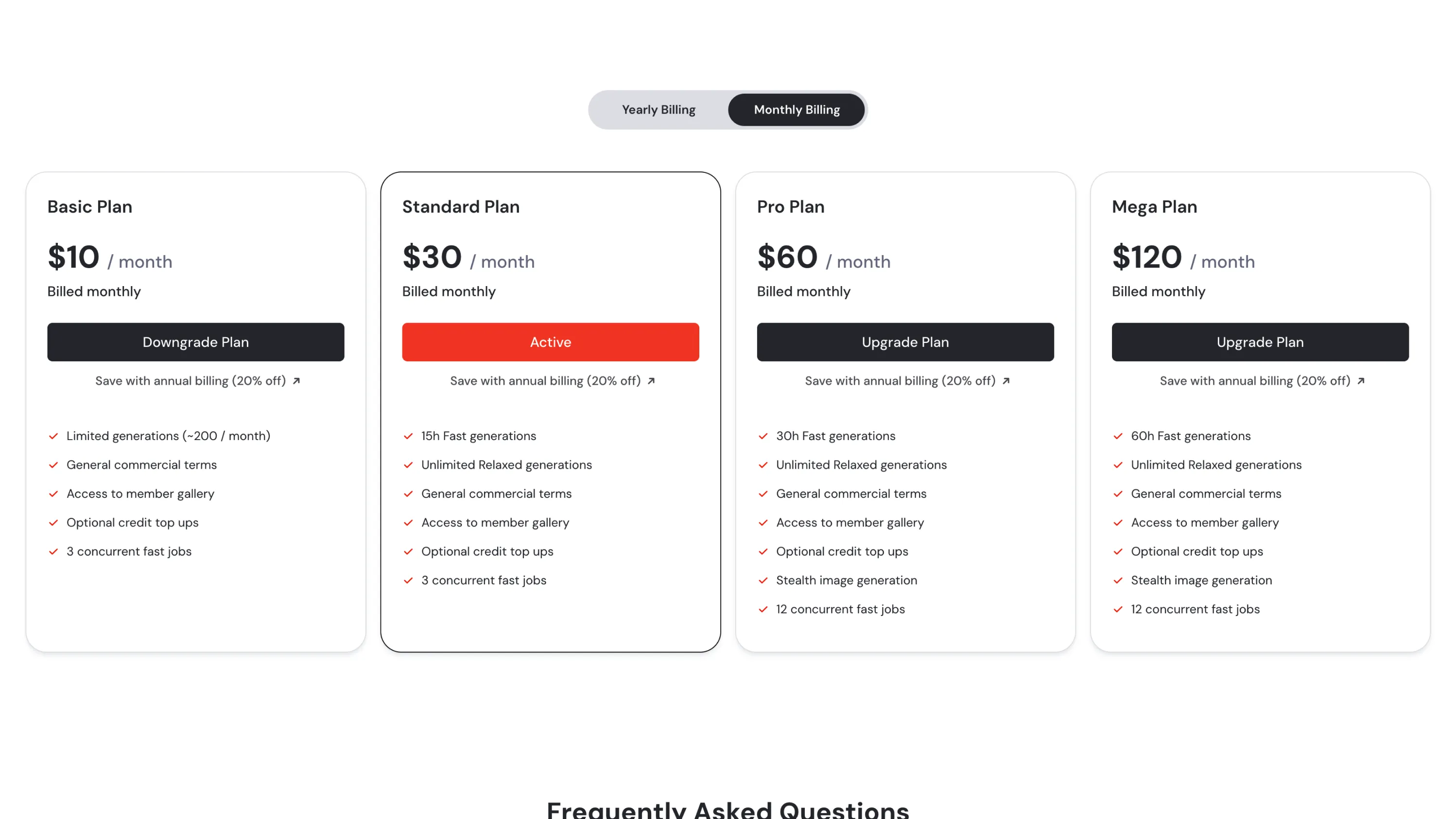Click the arrow icon beside Standard annual billing

tap(651, 381)
